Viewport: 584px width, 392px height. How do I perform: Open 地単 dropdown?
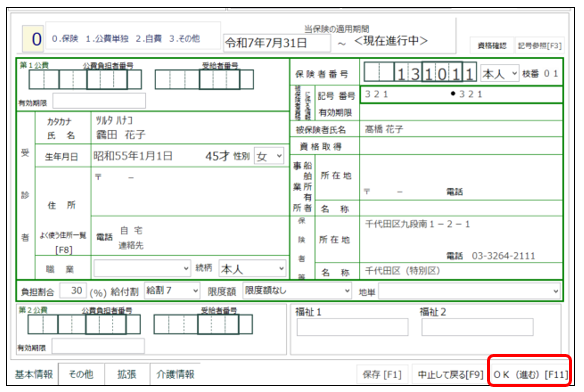469,291
